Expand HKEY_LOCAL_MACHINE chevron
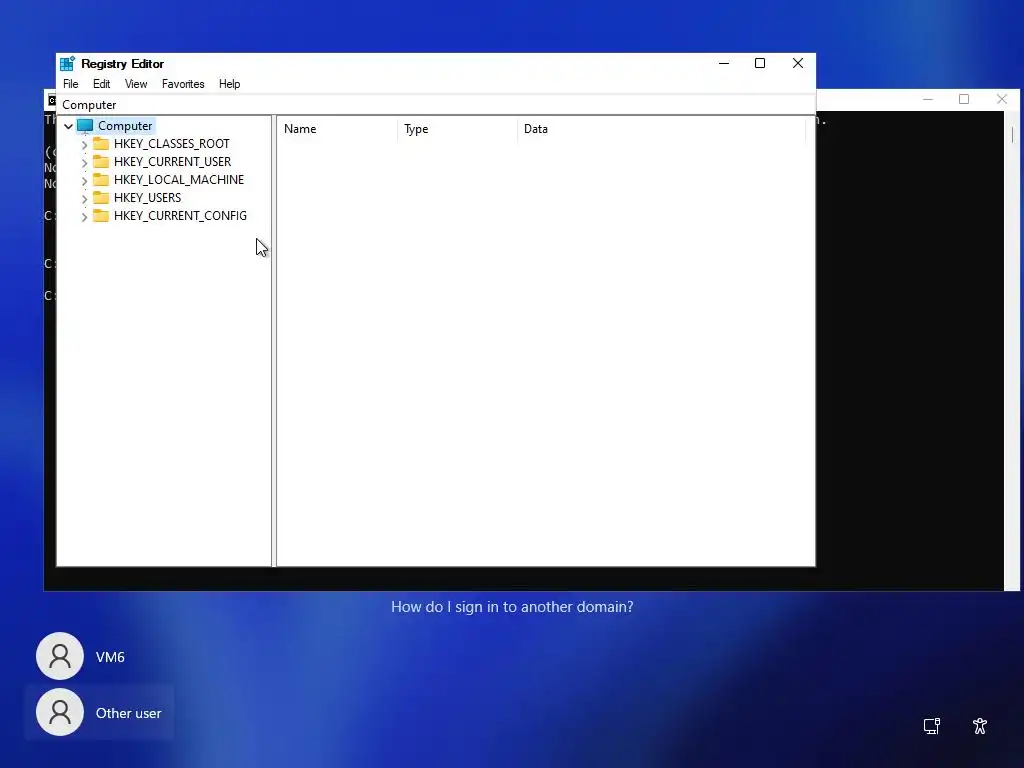The height and width of the screenshot is (768, 1024). 84,180
